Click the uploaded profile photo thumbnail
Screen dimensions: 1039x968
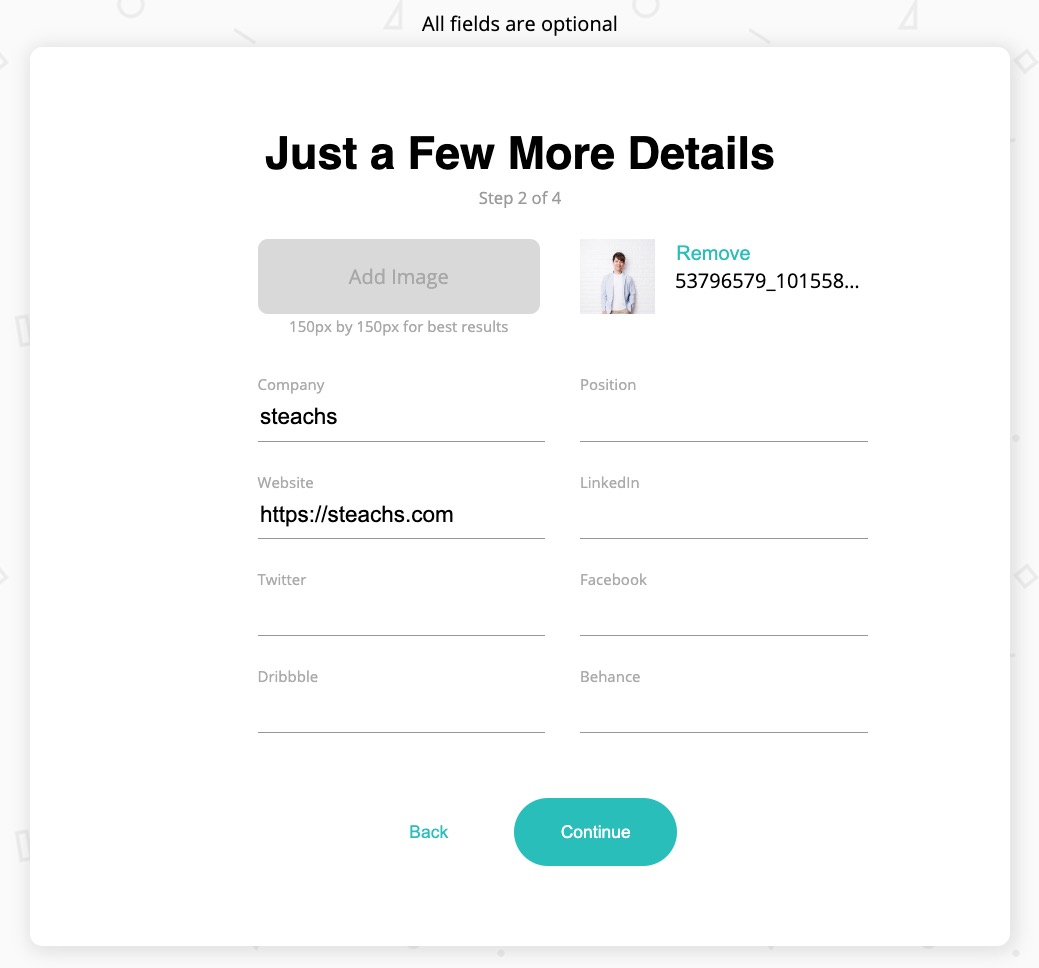tap(617, 277)
